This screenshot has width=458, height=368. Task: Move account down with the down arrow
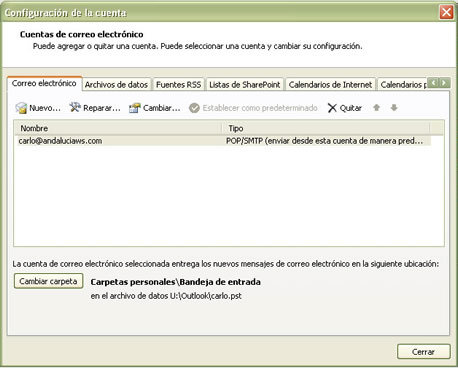[x=394, y=108]
